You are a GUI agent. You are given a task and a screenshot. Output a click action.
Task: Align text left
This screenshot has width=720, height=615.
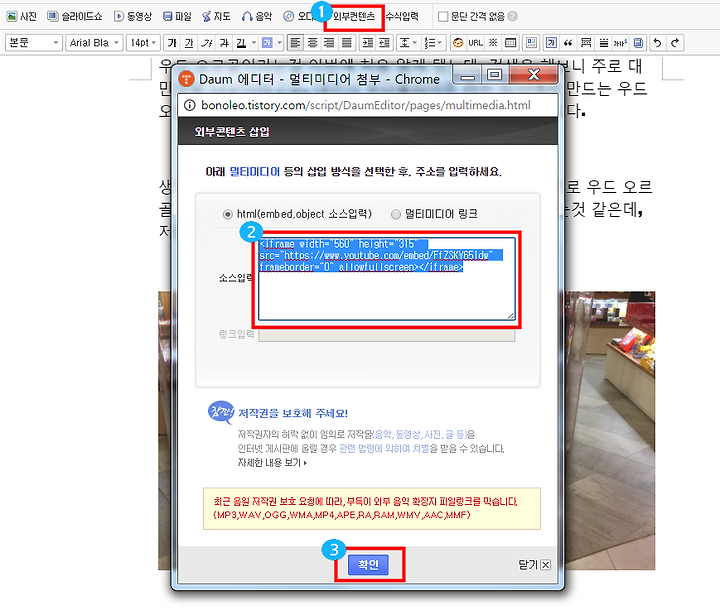coord(295,43)
